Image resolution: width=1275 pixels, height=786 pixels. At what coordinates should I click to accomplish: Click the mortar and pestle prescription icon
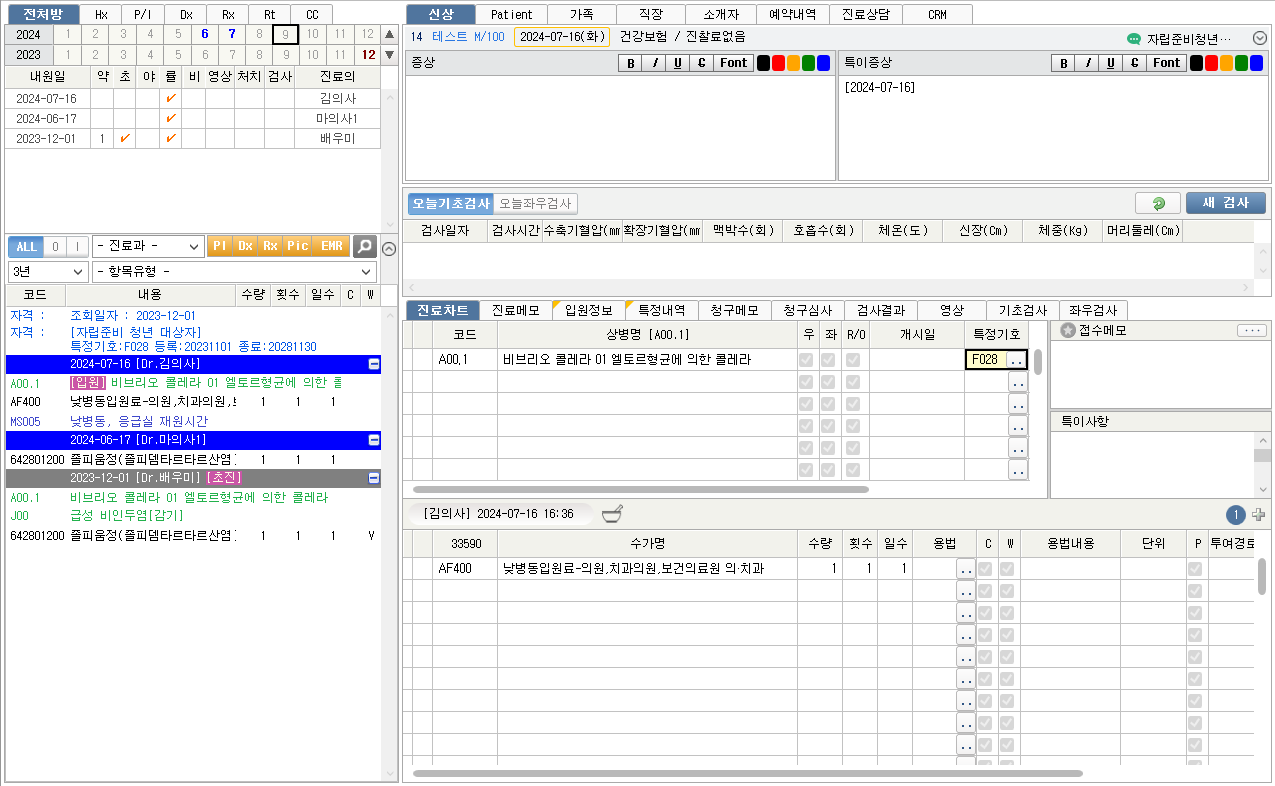coord(611,514)
